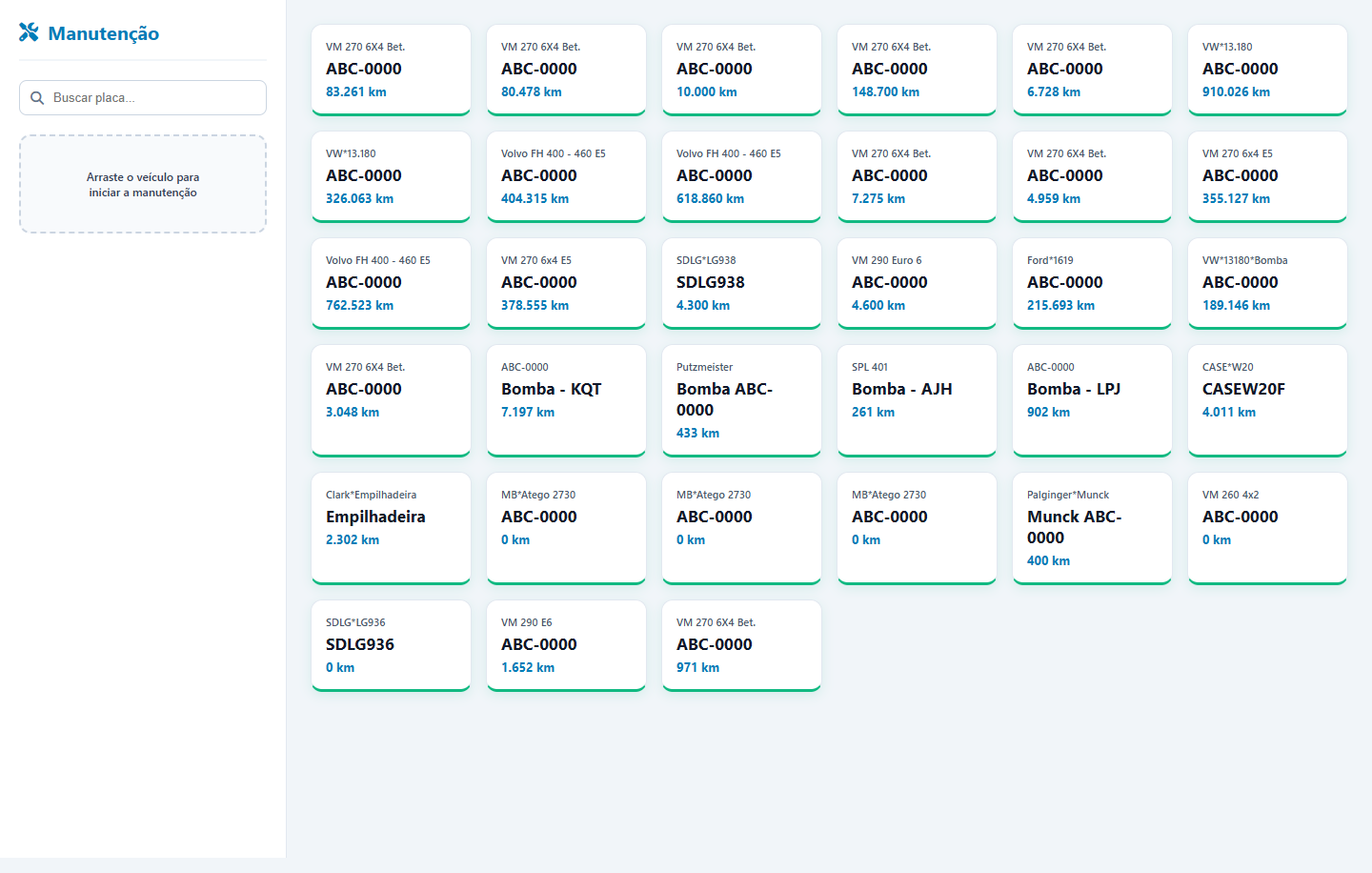Open the Volvo FH card with 618.860 km

(741, 177)
